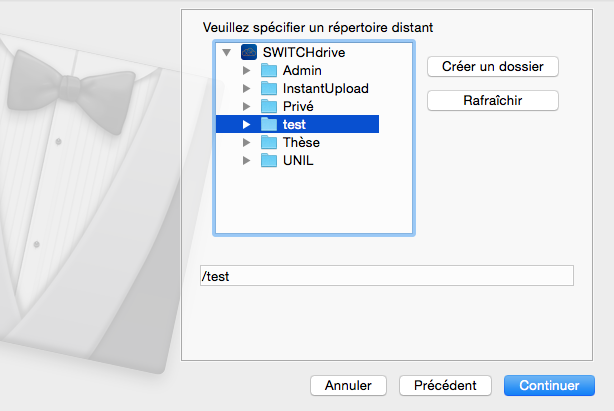Click the Annuler button

[x=348, y=385]
